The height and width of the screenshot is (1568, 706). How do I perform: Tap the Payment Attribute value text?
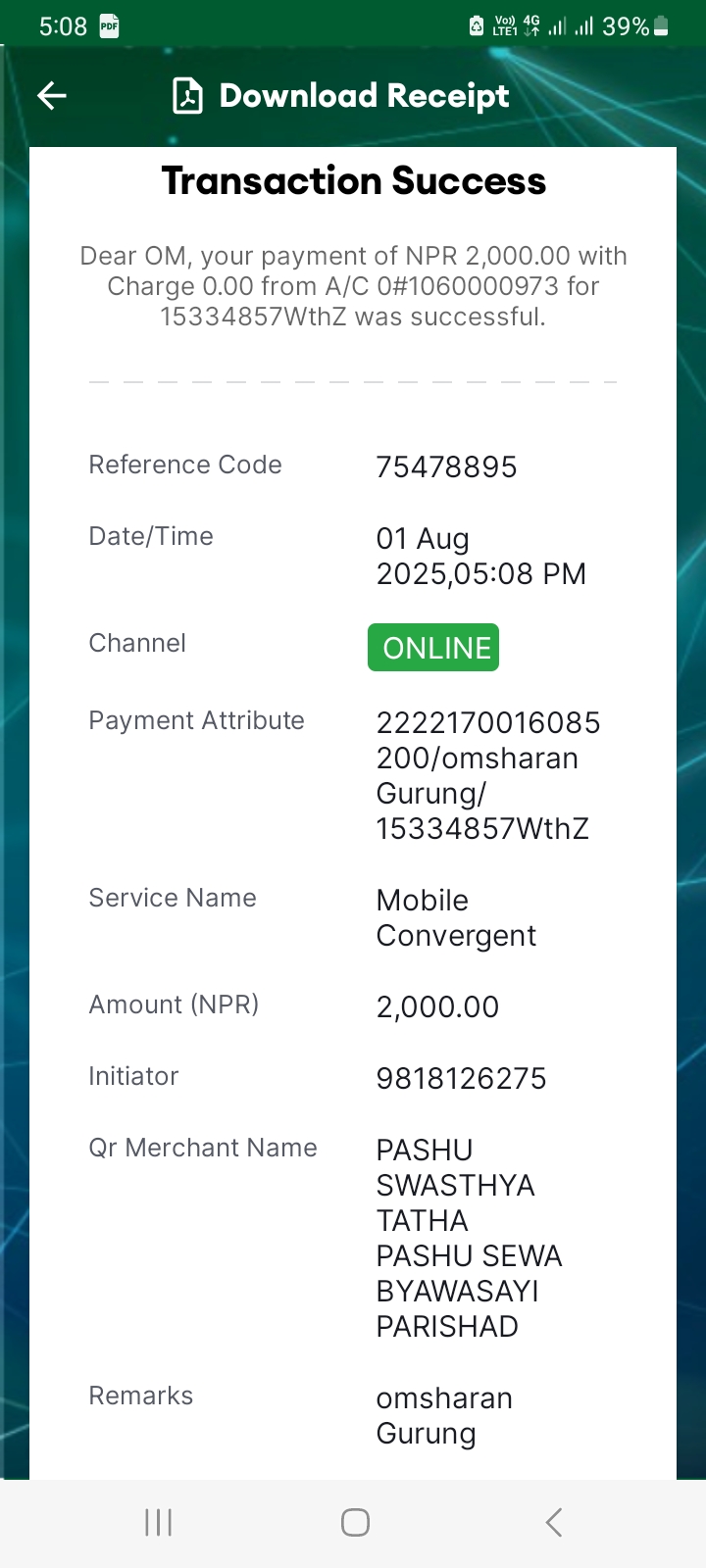click(488, 776)
